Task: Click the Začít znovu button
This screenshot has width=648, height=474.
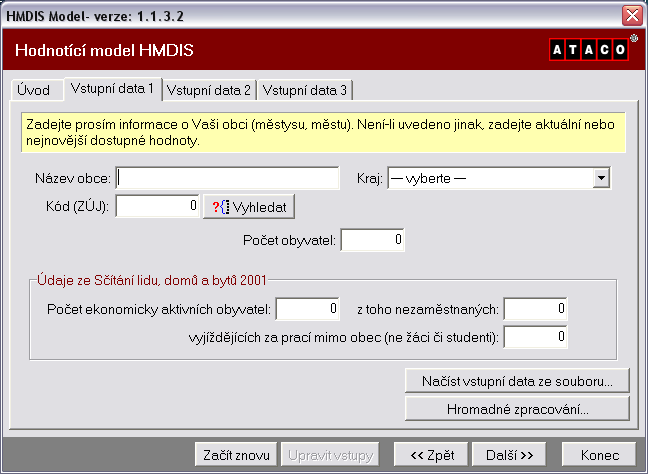Action: tap(236, 455)
